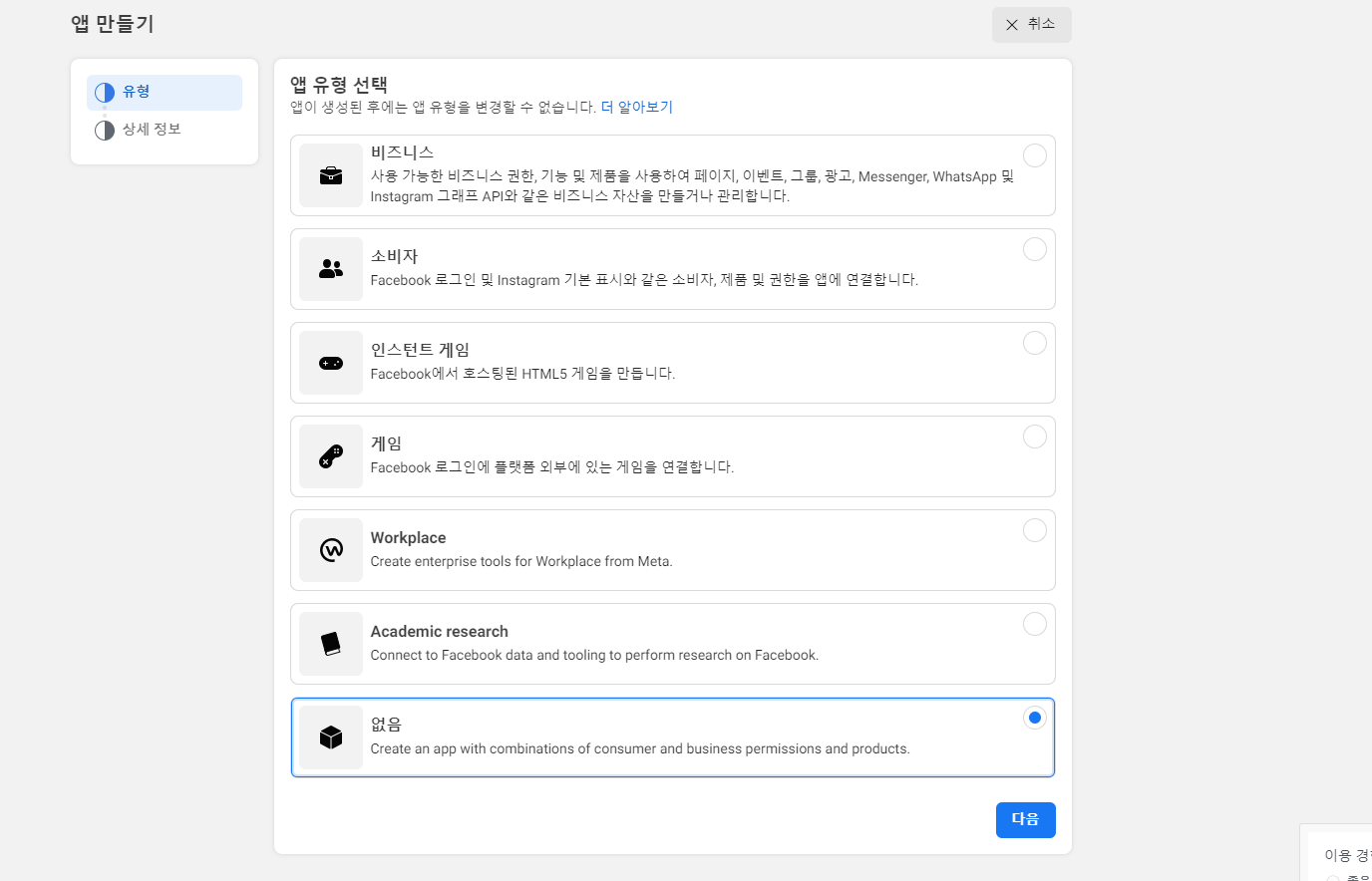
Task: Select the Academic research radio button
Action: pos(1035,624)
